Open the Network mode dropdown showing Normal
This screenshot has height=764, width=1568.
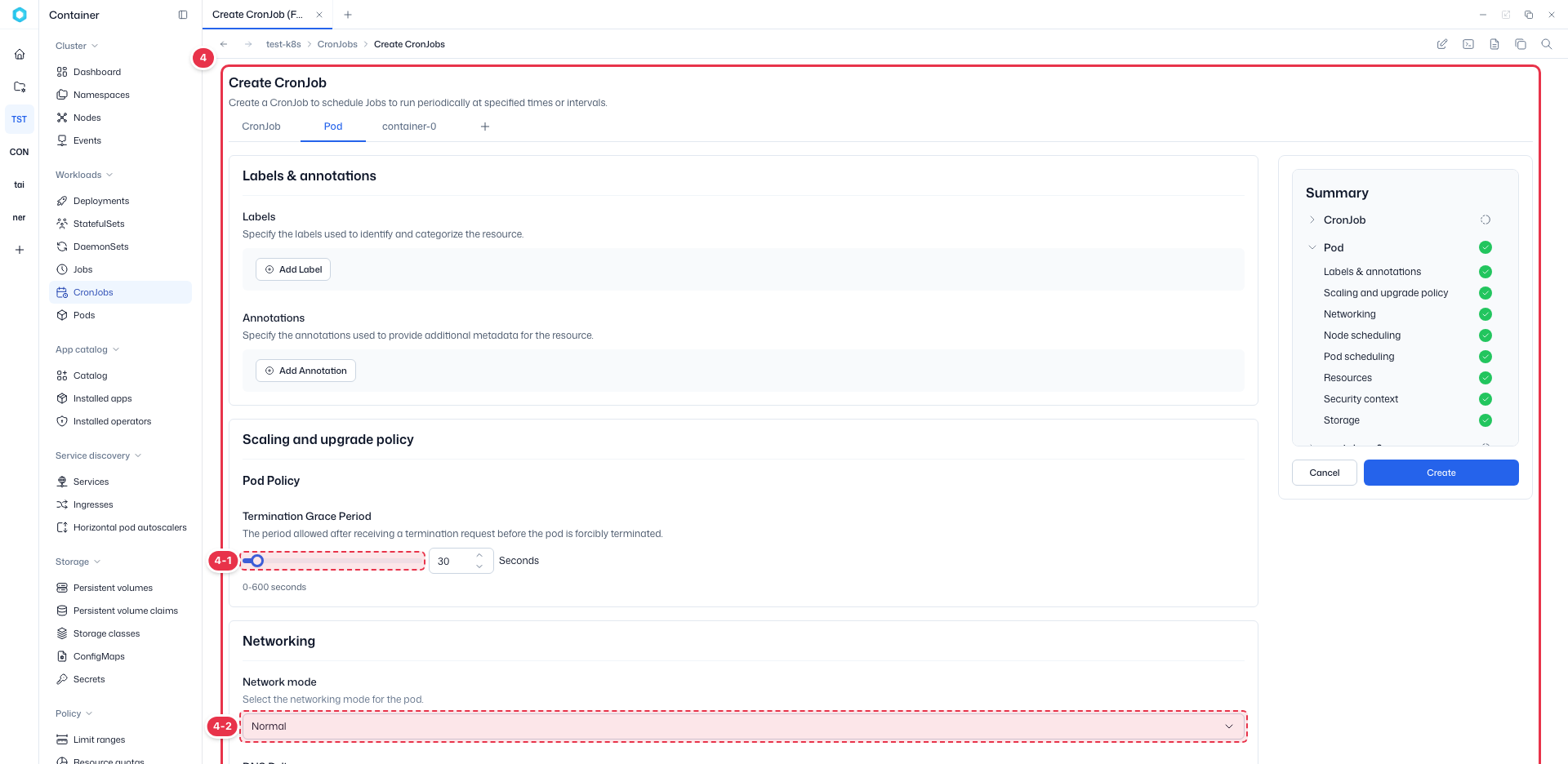click(743, 726)
